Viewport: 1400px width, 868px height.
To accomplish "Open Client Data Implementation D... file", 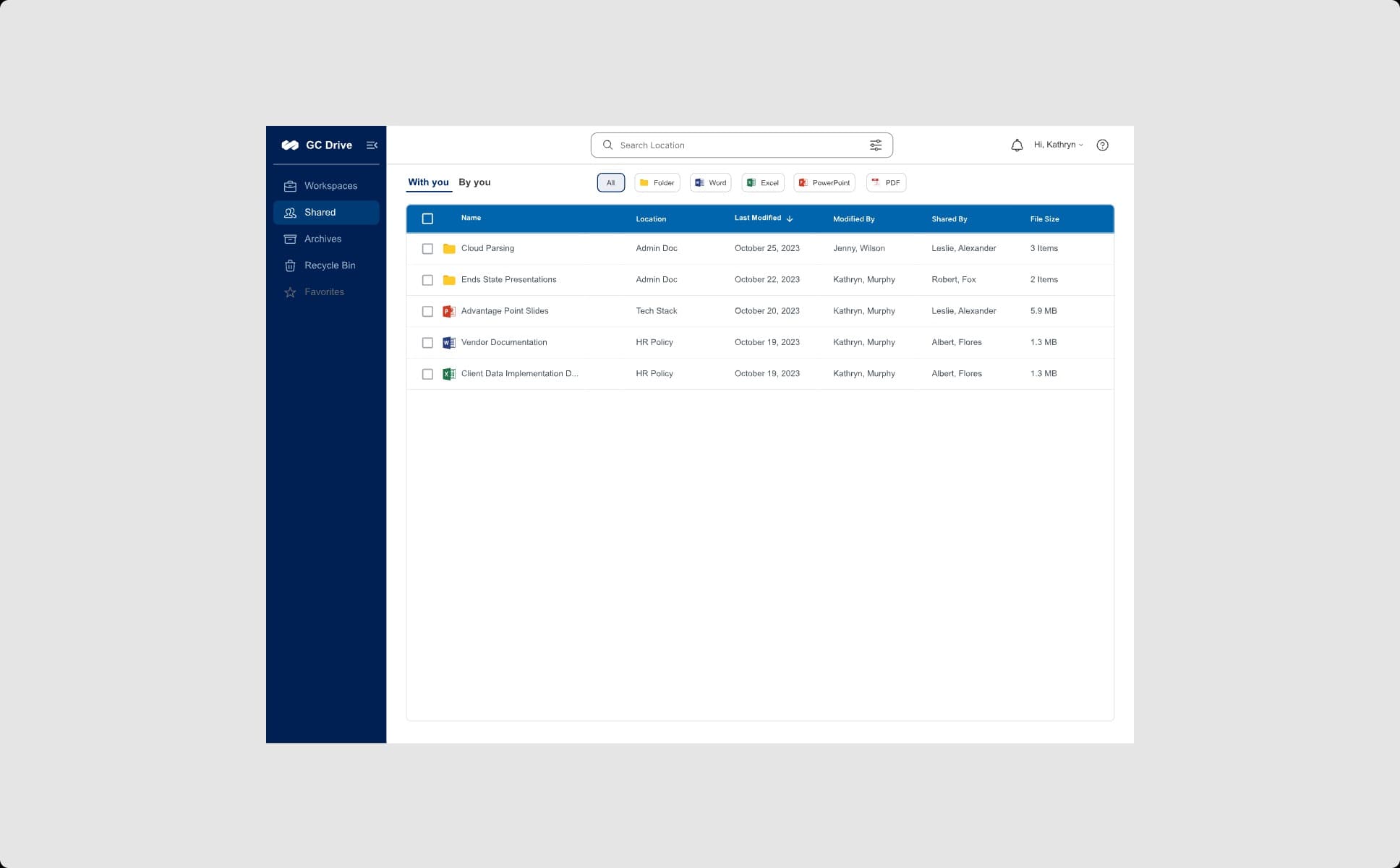I will (519, 373).
